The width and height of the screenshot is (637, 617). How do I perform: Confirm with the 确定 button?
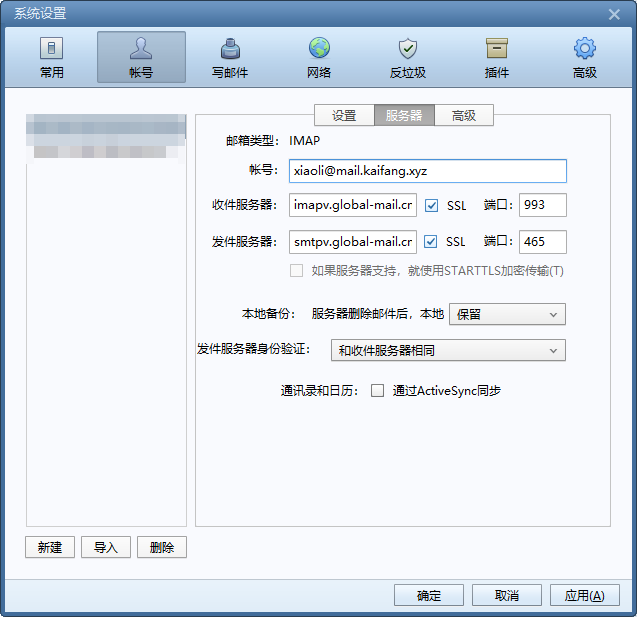tap(429, 595)
